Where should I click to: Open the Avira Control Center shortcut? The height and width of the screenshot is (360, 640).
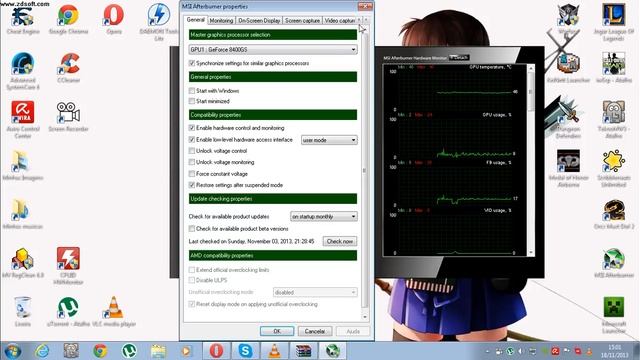point(23,120)
